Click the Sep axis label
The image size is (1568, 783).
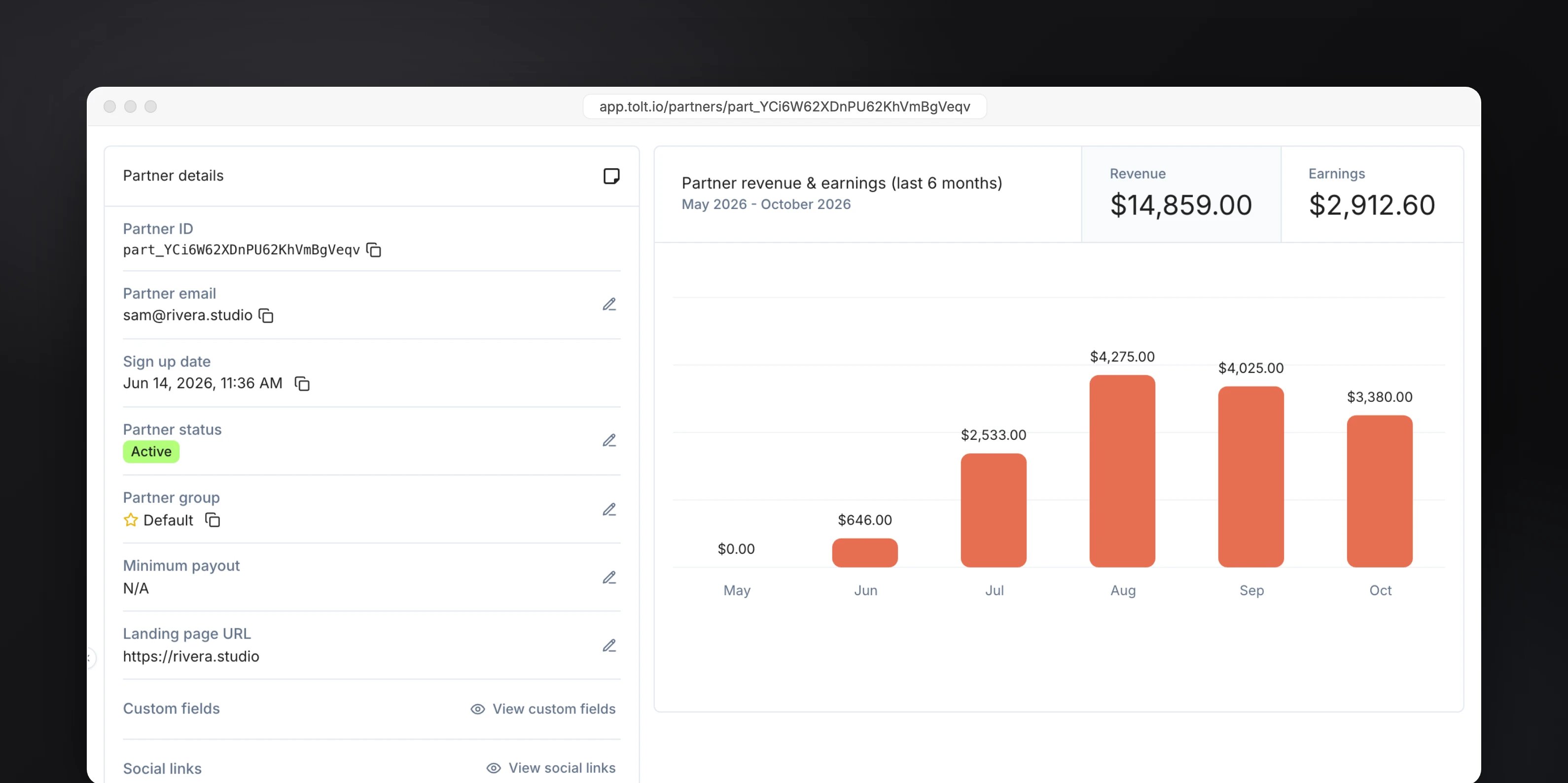pyautogui.click(x=1251, y=591)
